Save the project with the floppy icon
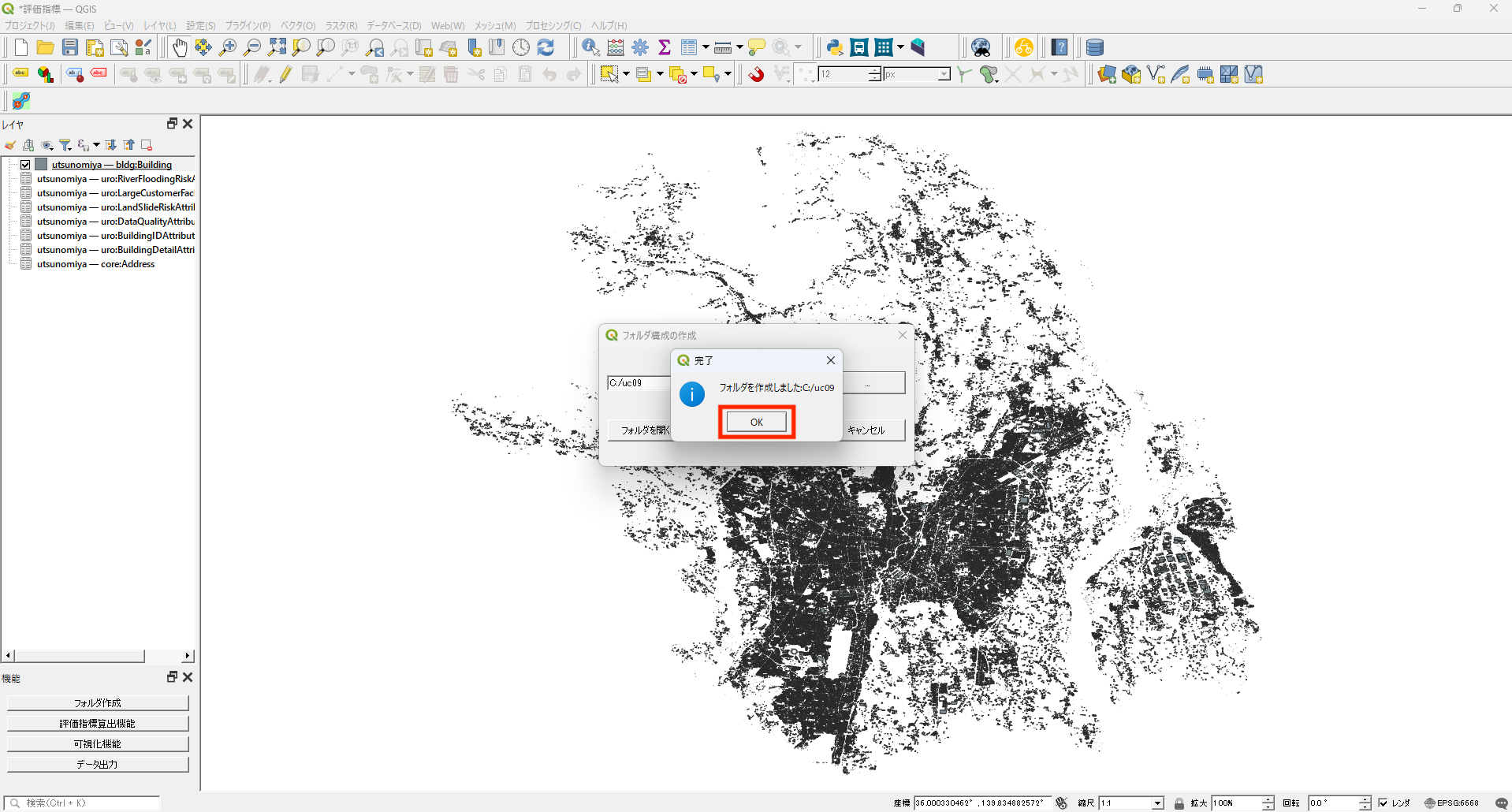The width and height of the screenshot is (1512, 812). pyautogui.click(x=70, y=47)
